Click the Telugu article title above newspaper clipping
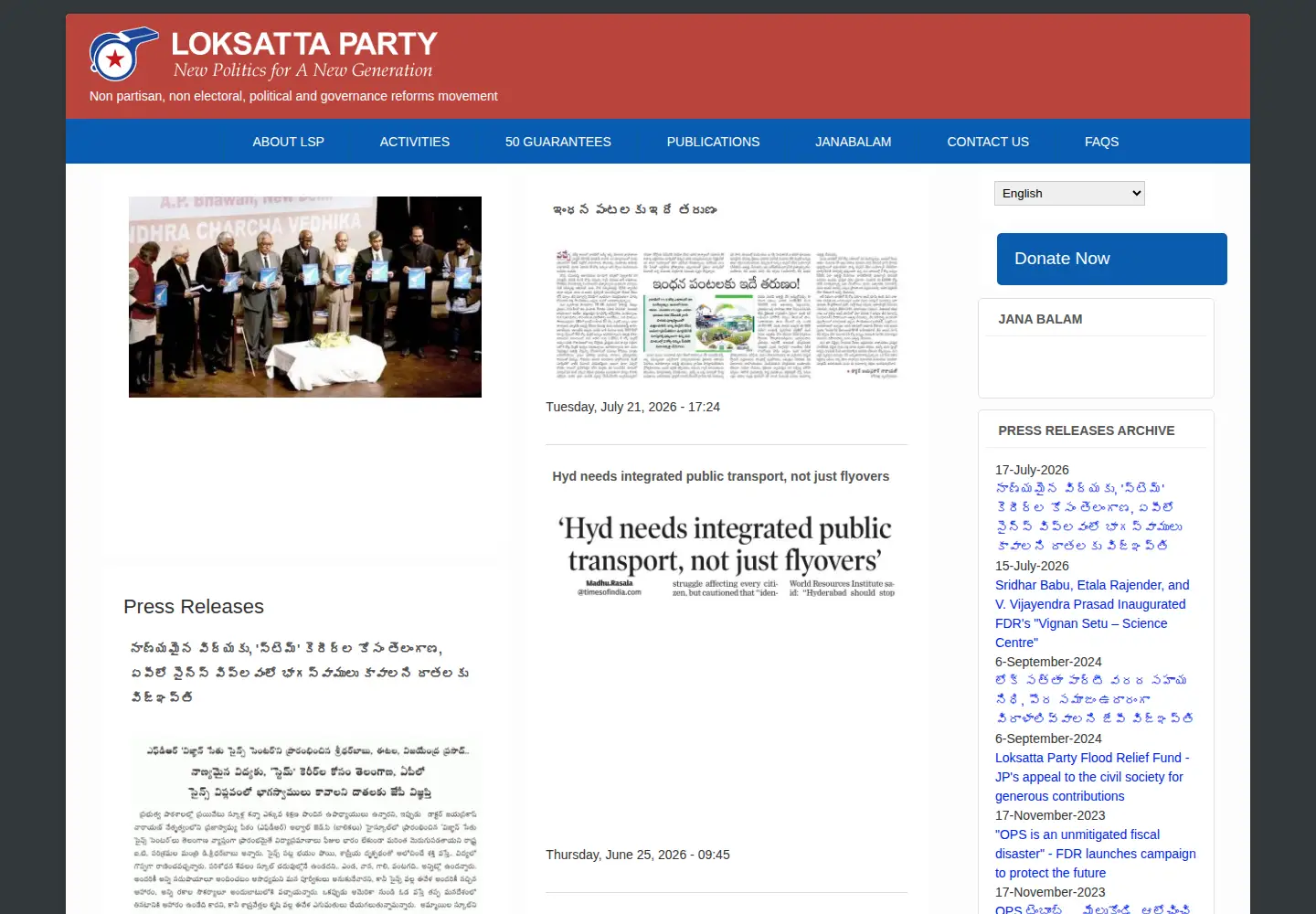The width and height of the screenshot is (1316, 914). [x=635, y=209]
